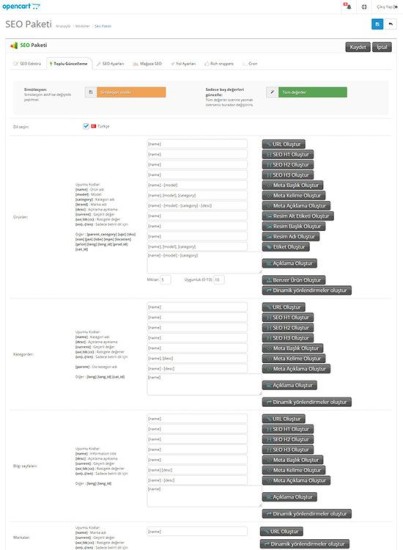Click the Kaydet button
Image resolution: width=403 pixels, height=550 pixels.
(x=358, y=47)
